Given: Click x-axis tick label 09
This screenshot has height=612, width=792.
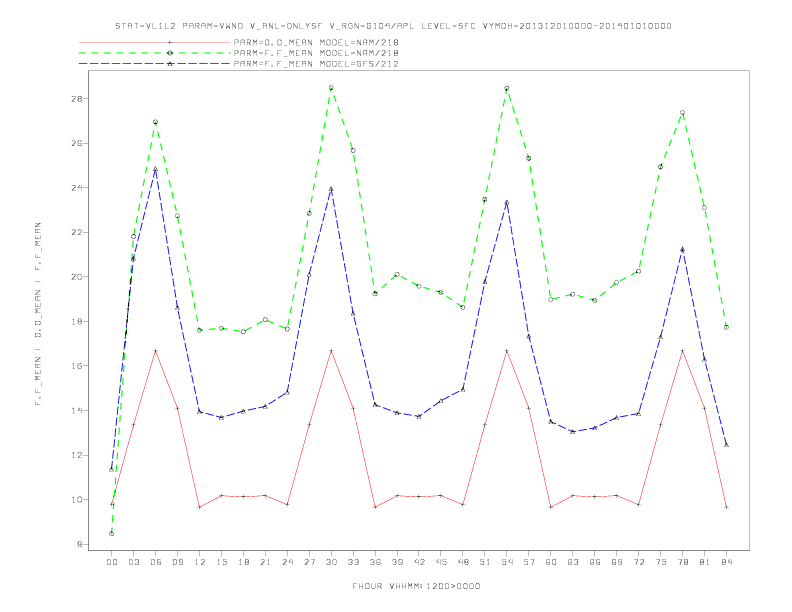Looking at the screenshot, I should [177, 562].
